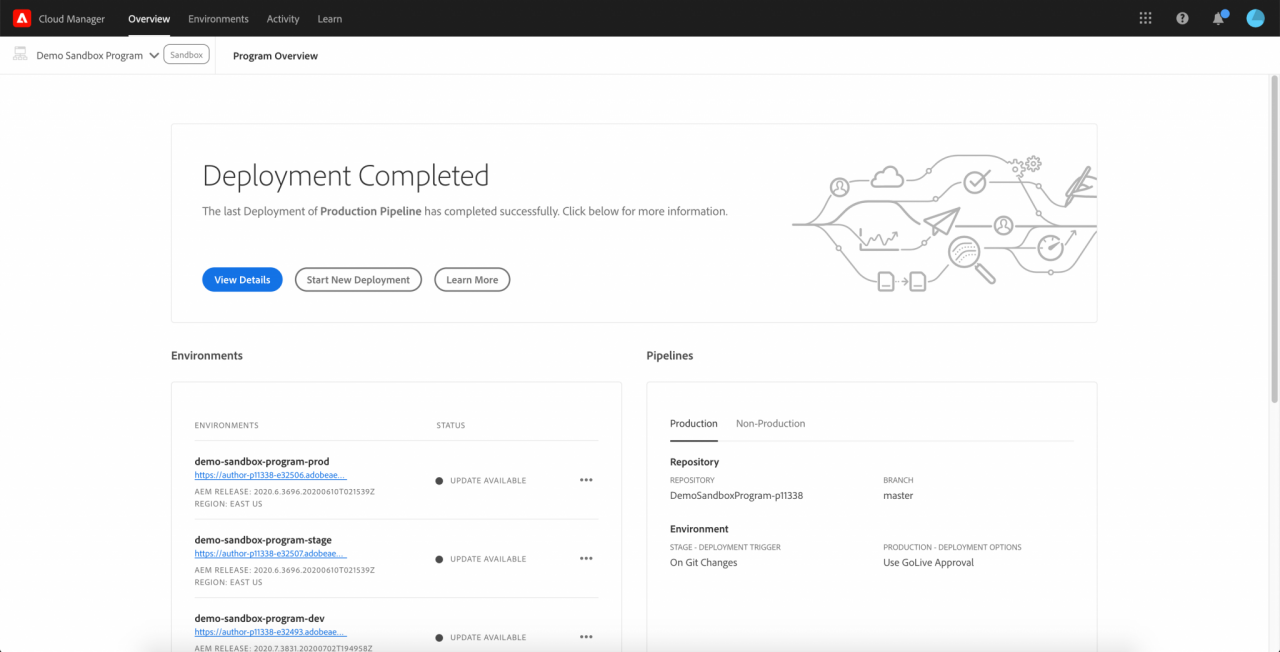Open the prod environment author URL
Image resolution: width=1280 pixels, height=652 pixels.
[269, 474]
